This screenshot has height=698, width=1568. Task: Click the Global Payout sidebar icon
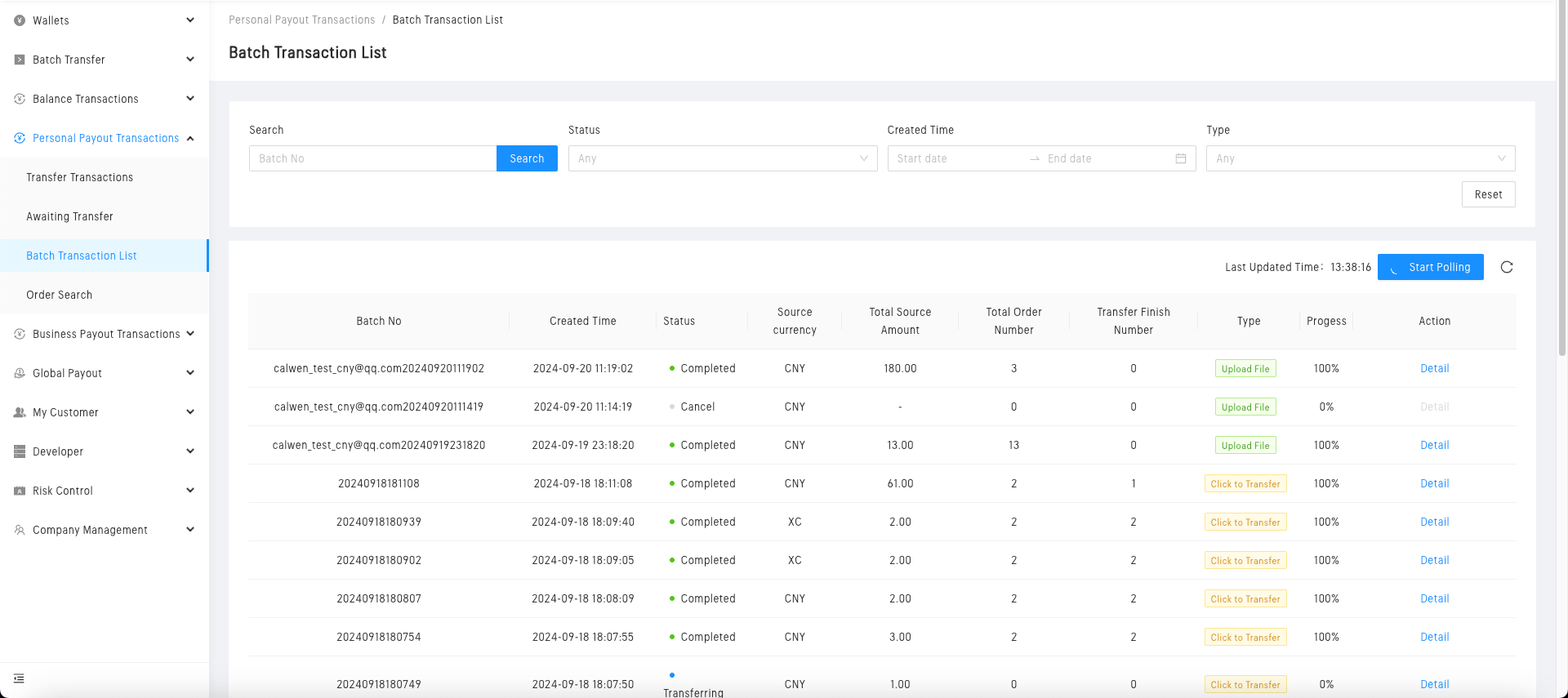(20, 373)
